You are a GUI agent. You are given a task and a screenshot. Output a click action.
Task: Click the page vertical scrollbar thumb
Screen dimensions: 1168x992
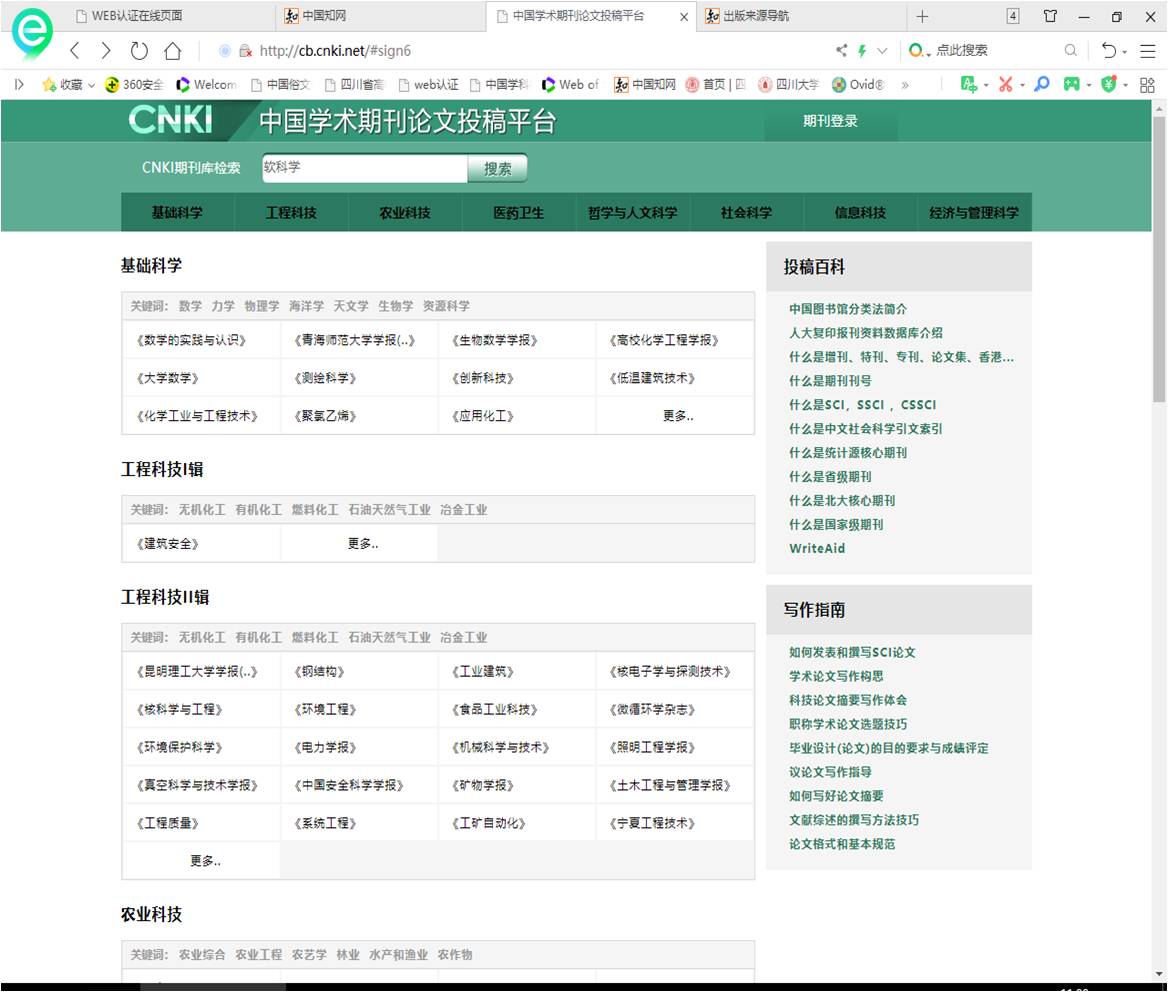pos(1158,259)
